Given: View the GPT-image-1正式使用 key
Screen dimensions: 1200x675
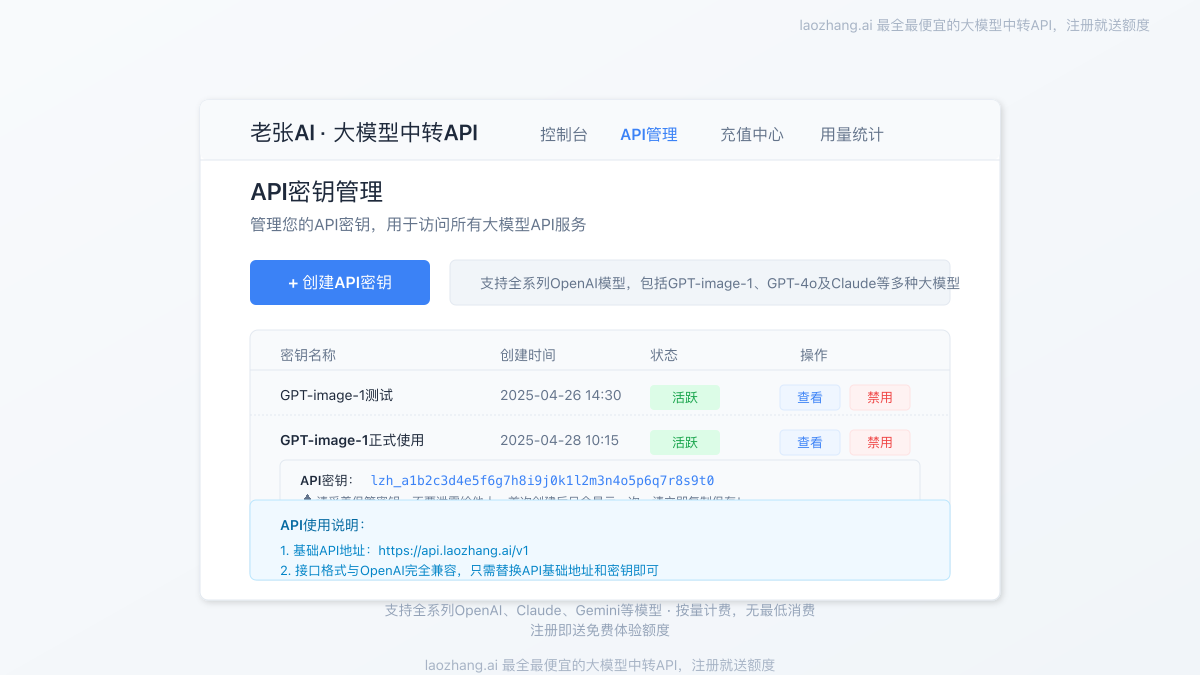Looking at the screenshot, I should 810,442.
